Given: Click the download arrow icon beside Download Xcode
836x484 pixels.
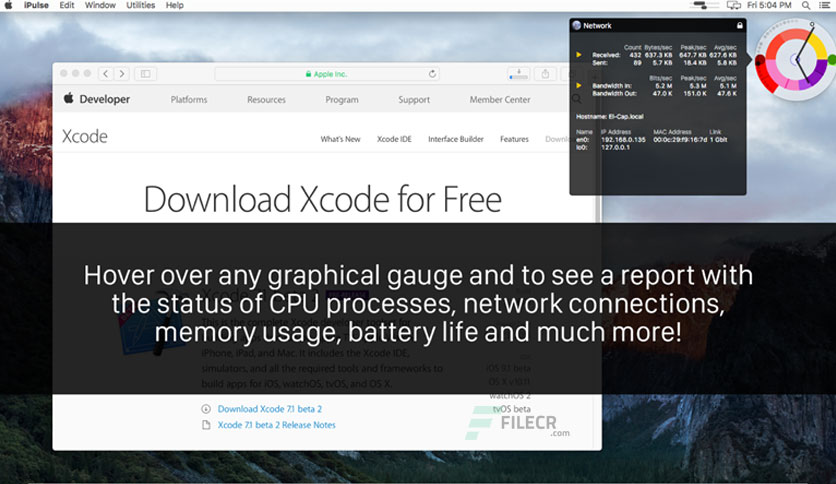Looking at the screenshot, I should click(x=206, y=409).
